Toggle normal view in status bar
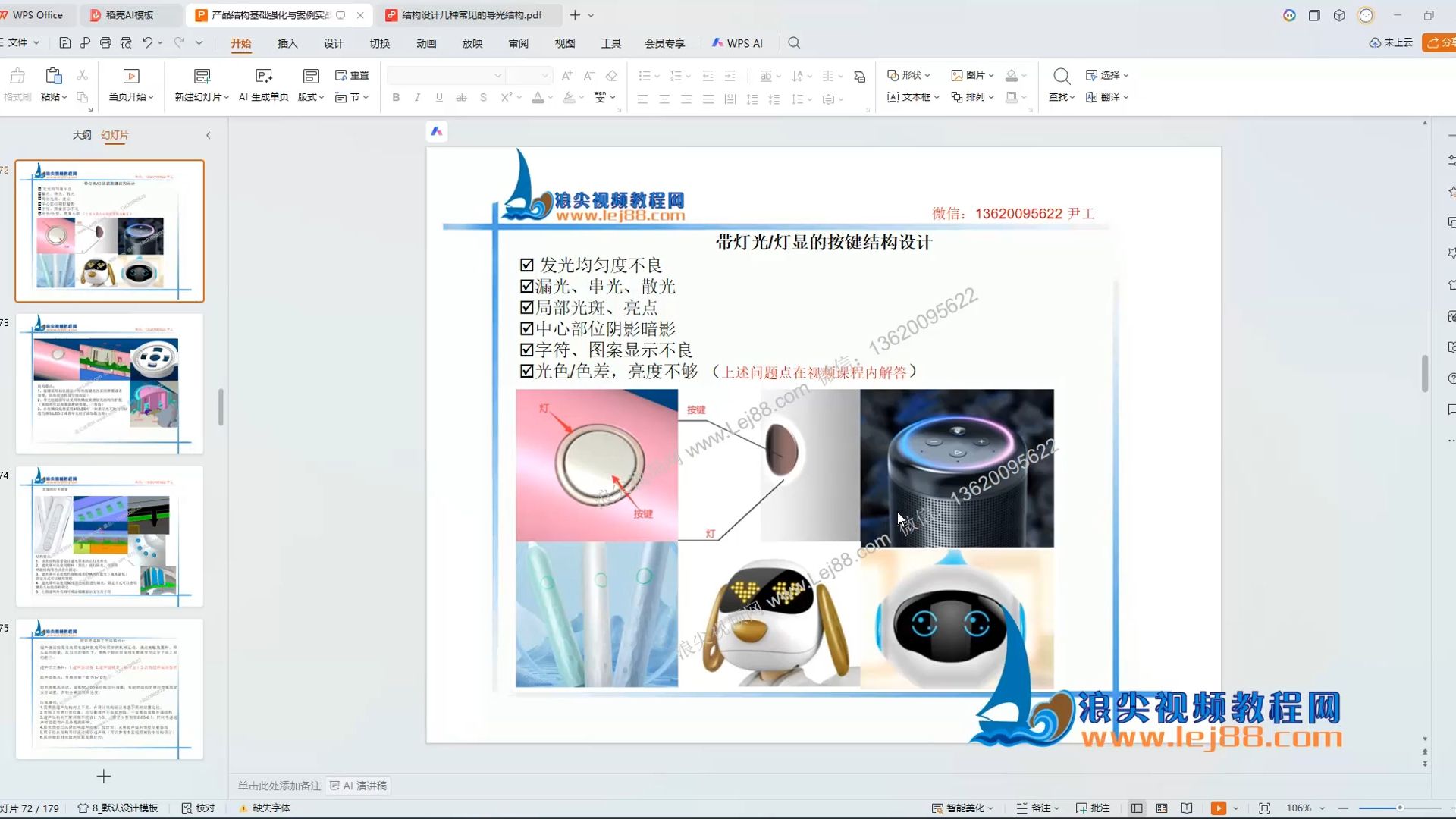Image resolution: width=1456 pixels, height=819 pixels. tap(1137, 808)
